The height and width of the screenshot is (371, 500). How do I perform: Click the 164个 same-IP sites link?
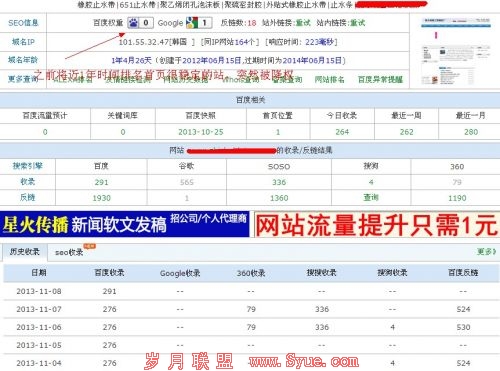pos(245,42)
